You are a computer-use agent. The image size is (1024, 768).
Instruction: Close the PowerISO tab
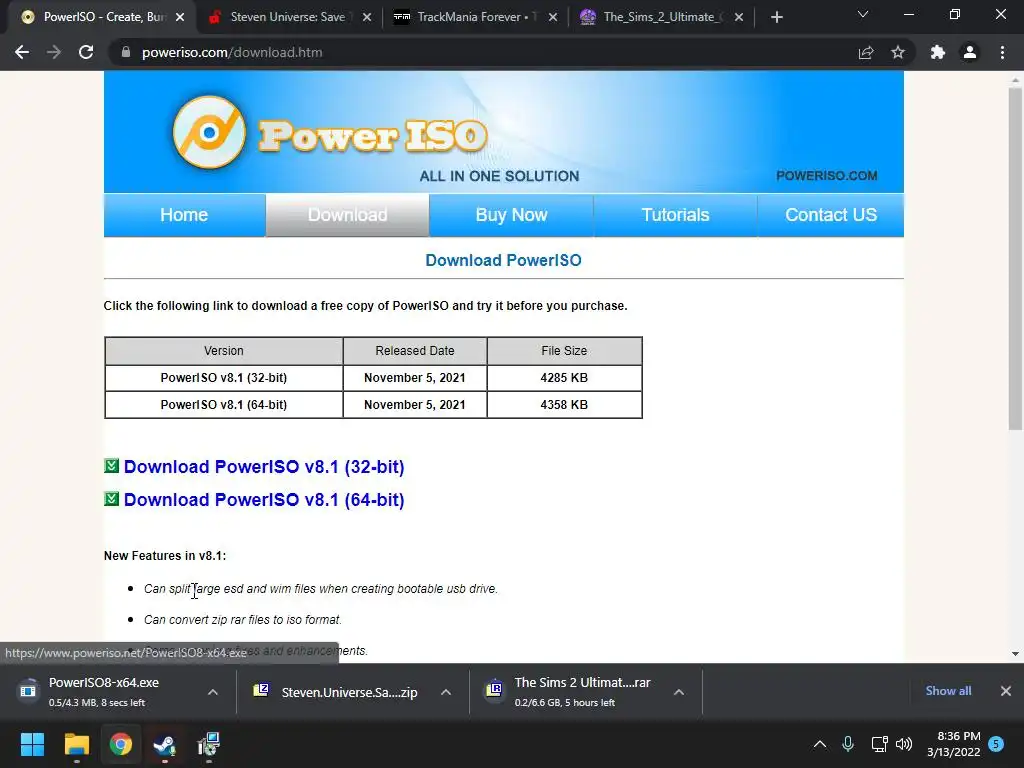180,17
